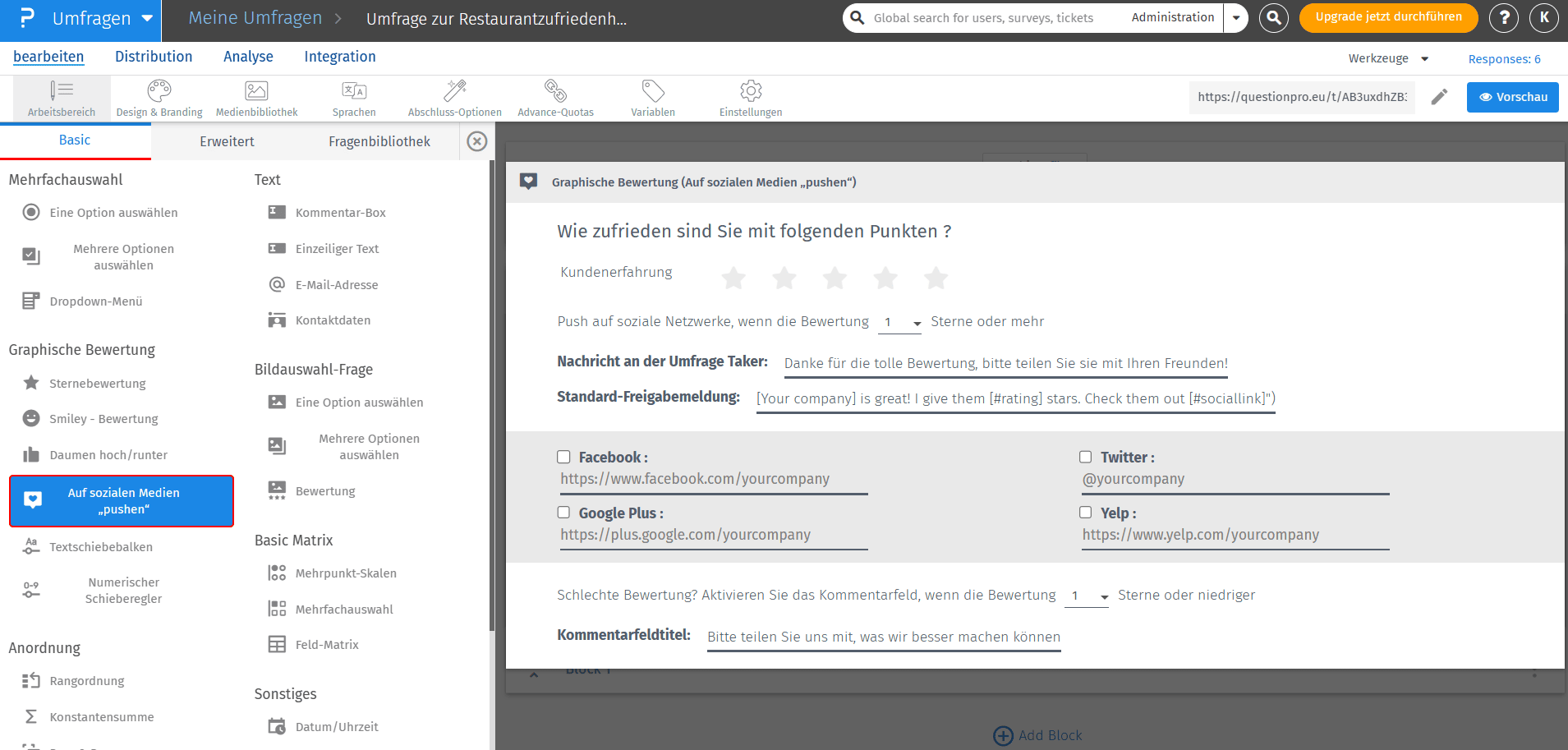Open the help question mark icon
Viewport: 1568px width, 750px height.
coord(1504,17)
